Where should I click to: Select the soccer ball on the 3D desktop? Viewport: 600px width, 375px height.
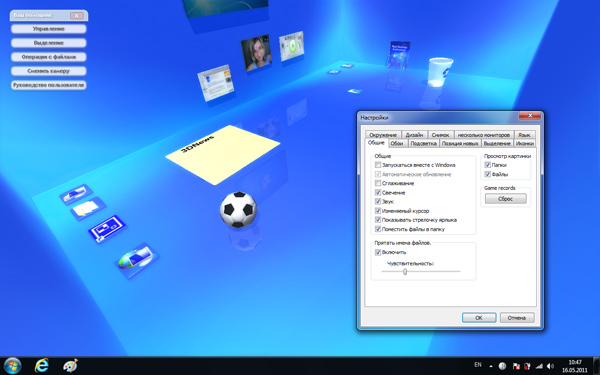click(238, 209)
